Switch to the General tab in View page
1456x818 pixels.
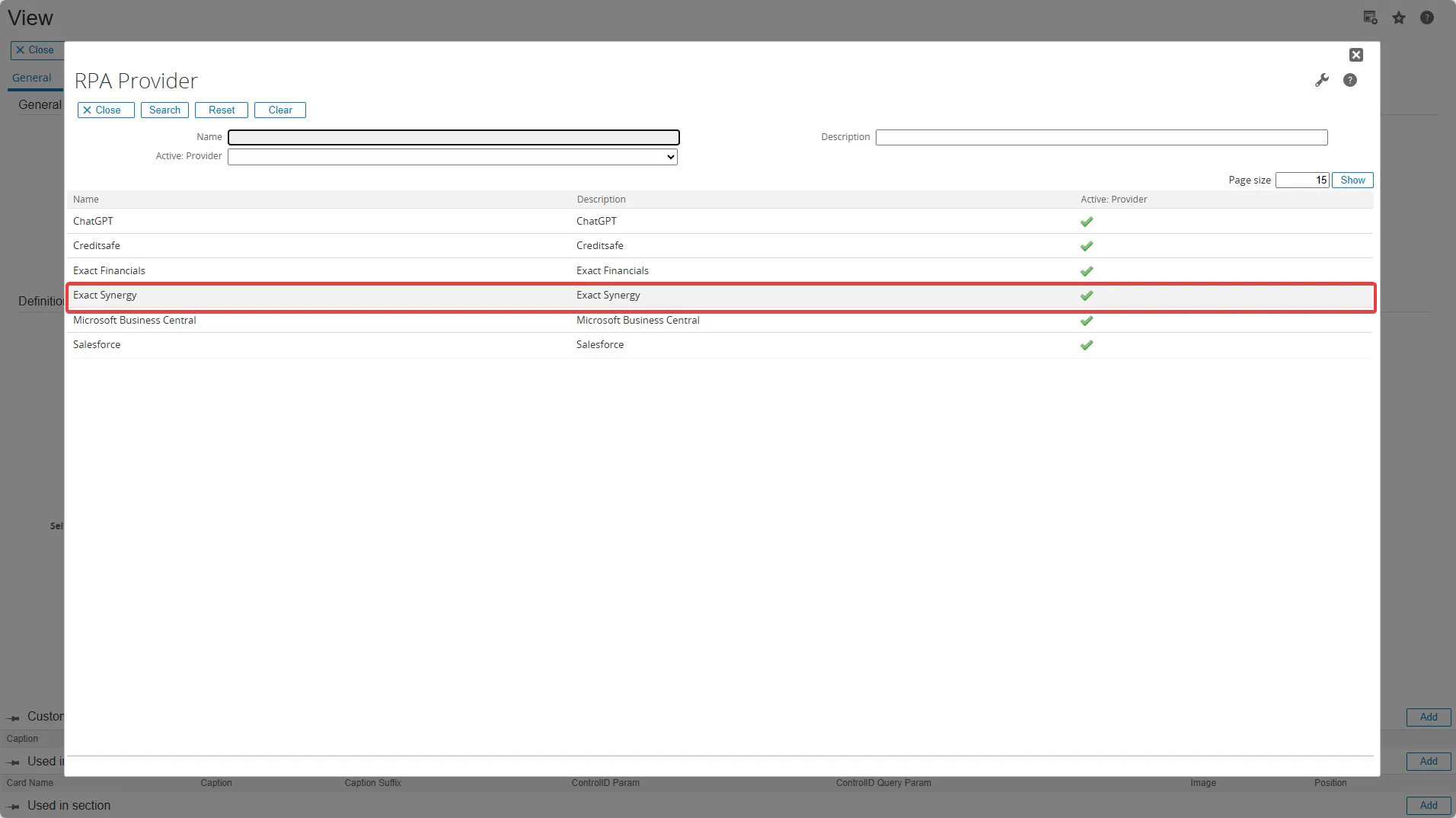pyautogui.click(x=32, y=78)
